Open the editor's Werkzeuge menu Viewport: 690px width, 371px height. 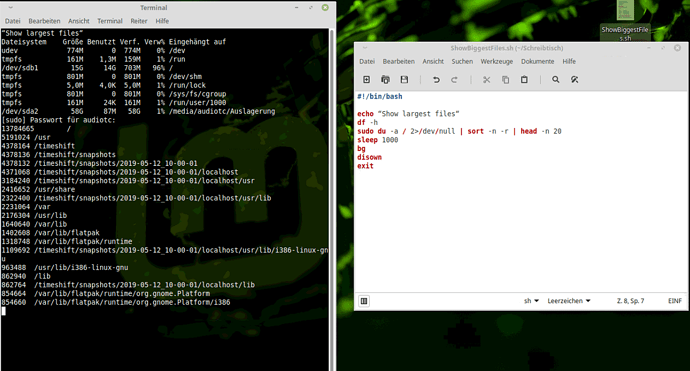(496, 62)
